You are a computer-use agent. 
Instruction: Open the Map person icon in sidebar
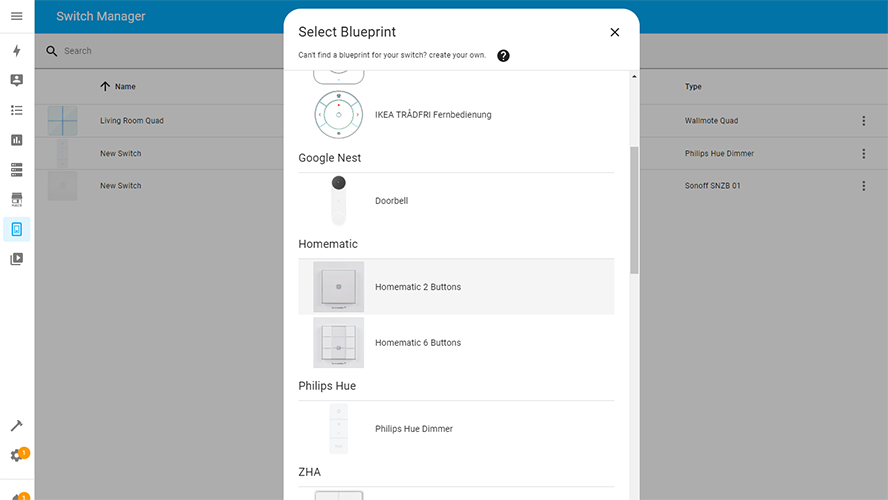16,80
